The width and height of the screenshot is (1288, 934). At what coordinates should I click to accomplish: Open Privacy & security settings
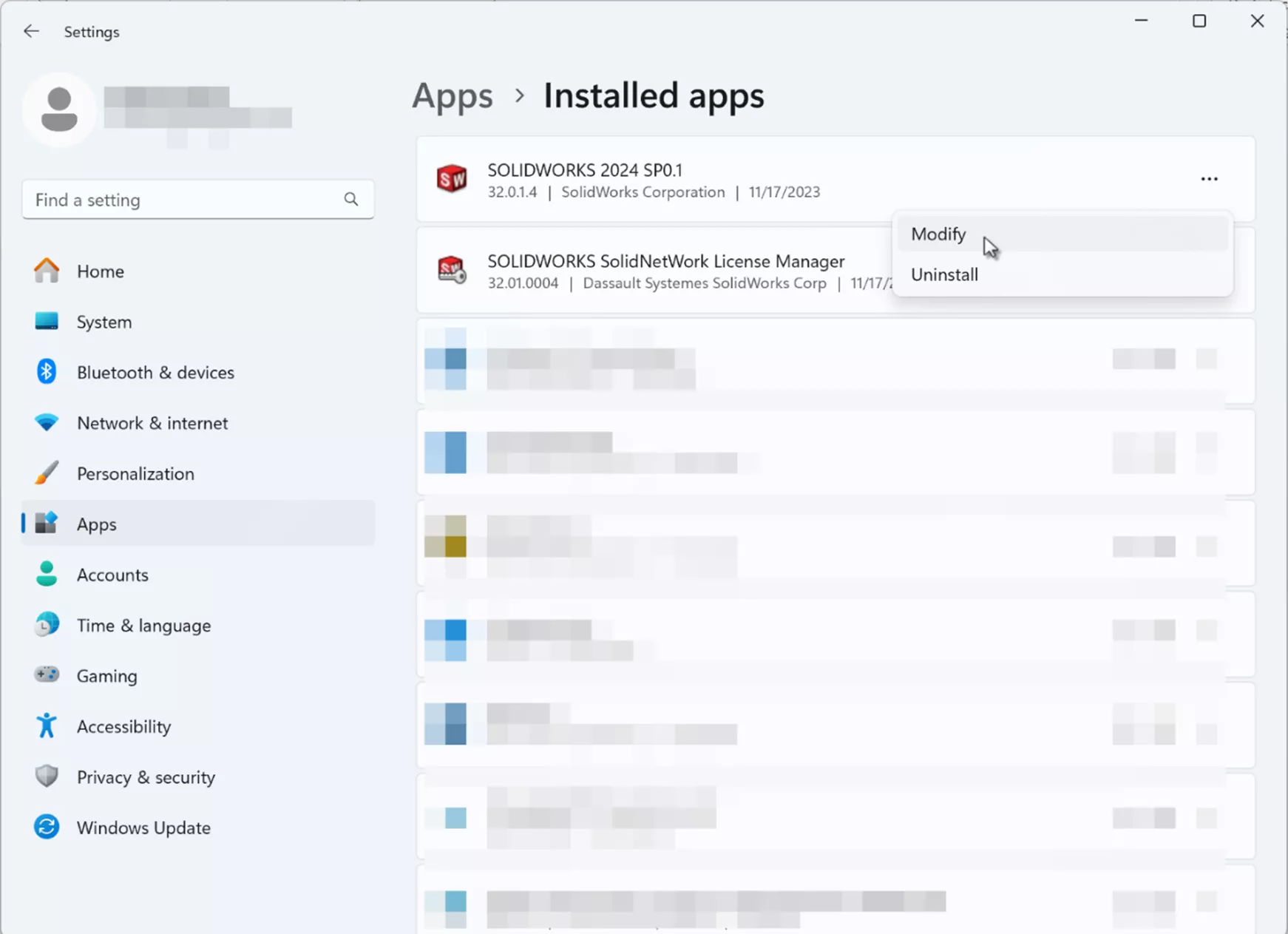pos(198,777)
